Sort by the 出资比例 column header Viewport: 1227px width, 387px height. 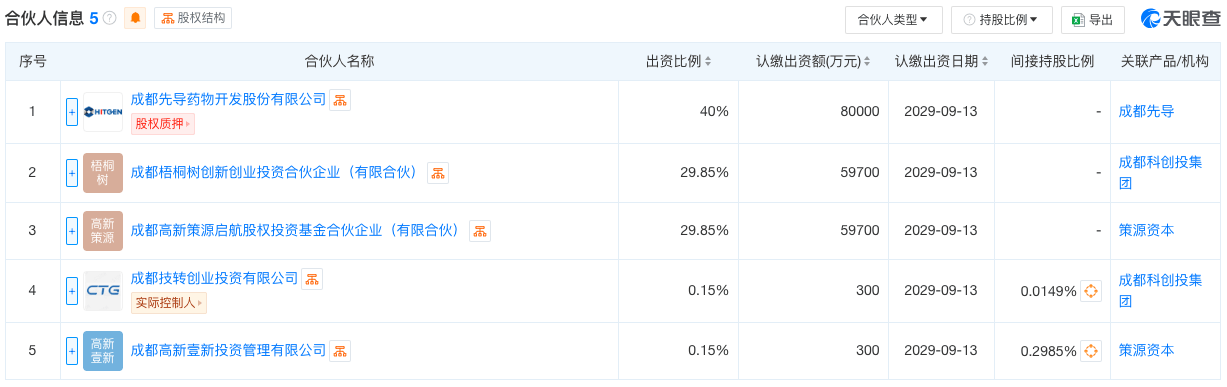pyautogui.click(x=678, y=61)
